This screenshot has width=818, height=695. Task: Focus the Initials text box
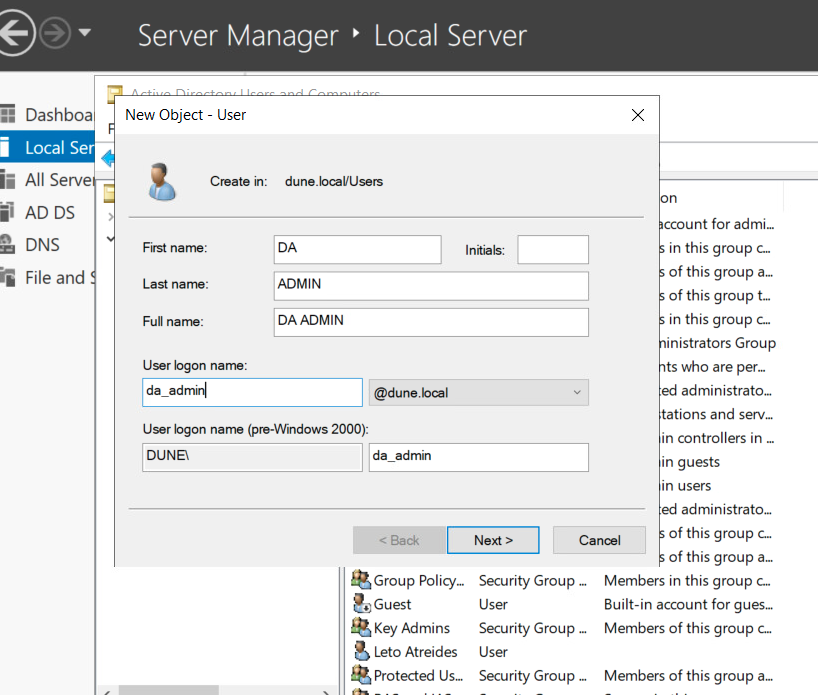pyautogui.click(x=552, y=249)
